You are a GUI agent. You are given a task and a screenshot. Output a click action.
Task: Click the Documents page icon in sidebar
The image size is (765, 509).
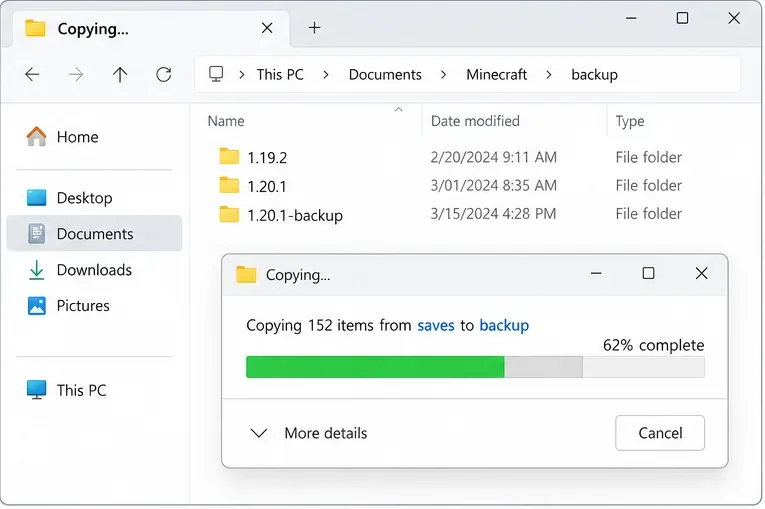[37, 234]
